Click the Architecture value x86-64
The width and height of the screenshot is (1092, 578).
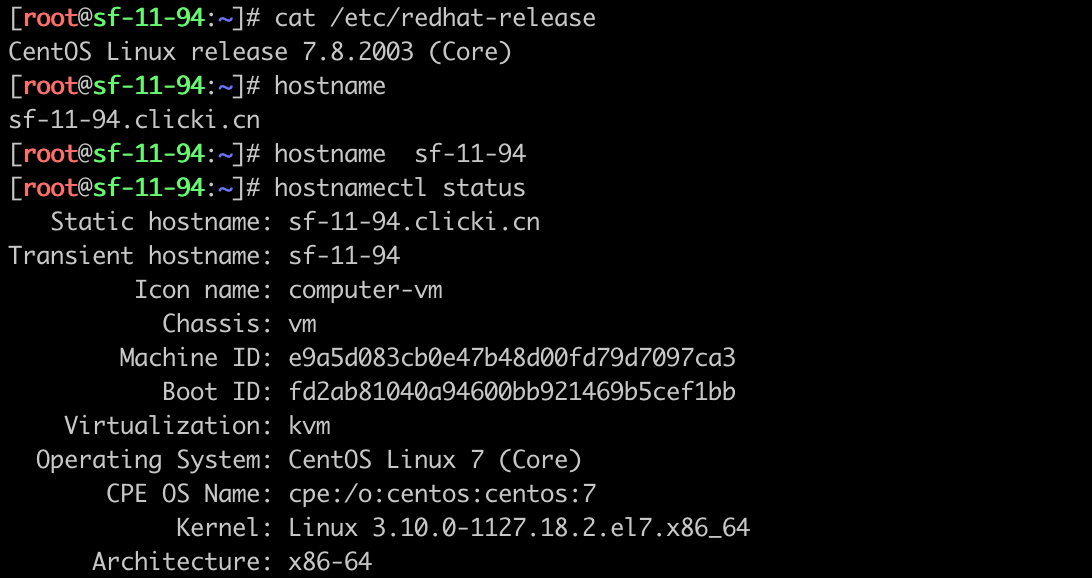[x=331, y=562]
